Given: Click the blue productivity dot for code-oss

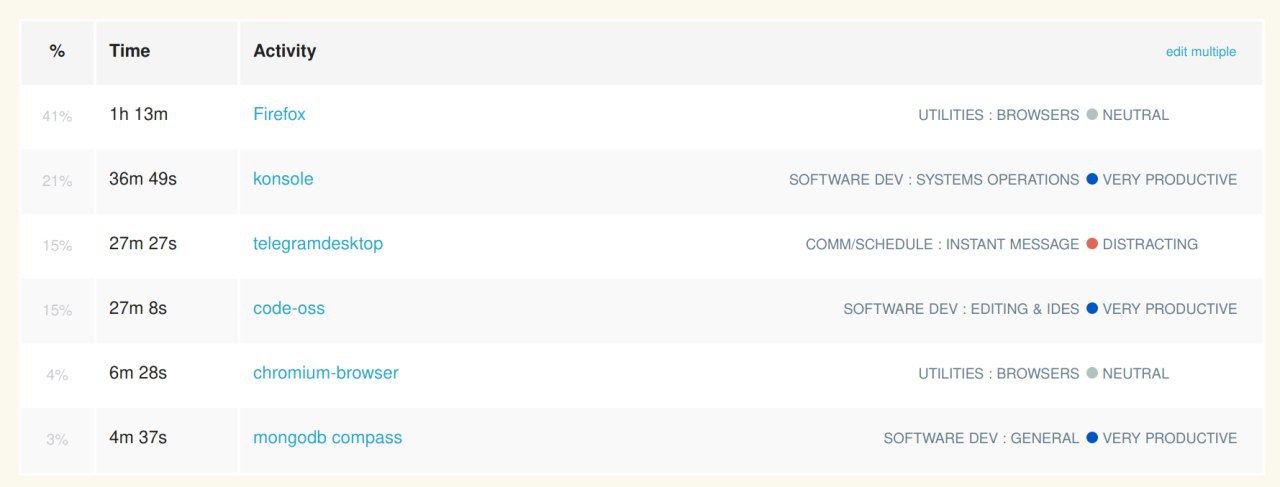Looking at the screenshot, I should (1092, 308).
